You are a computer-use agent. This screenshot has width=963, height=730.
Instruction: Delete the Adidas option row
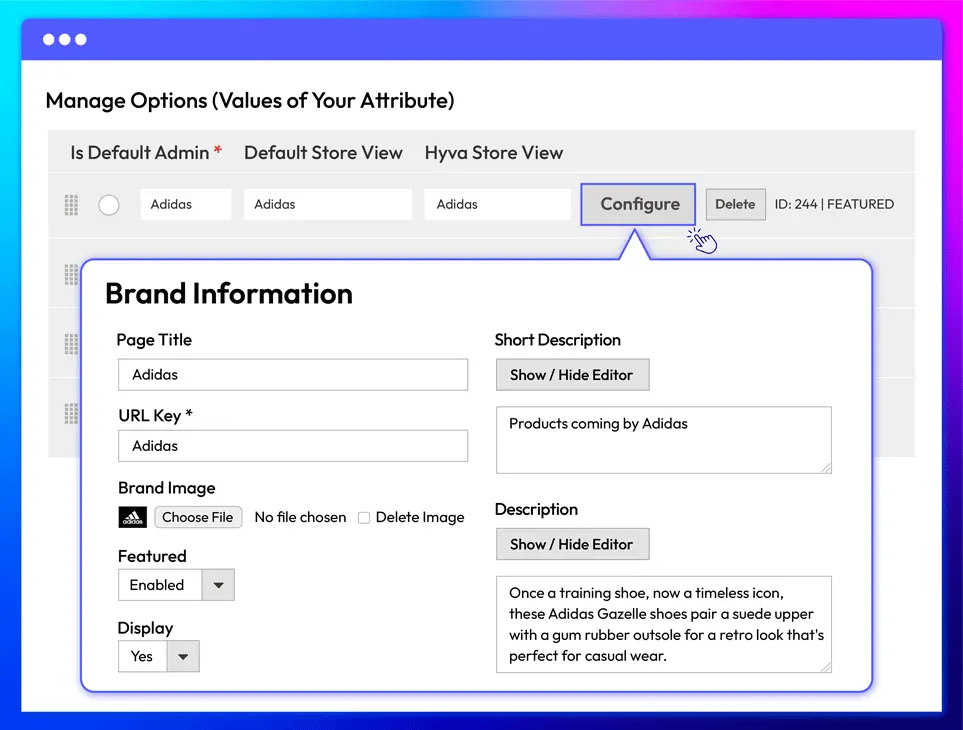click(x=735, y=204)
